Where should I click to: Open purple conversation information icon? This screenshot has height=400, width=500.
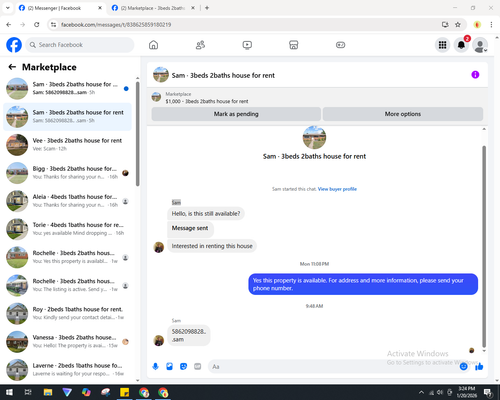click(475, 75)
